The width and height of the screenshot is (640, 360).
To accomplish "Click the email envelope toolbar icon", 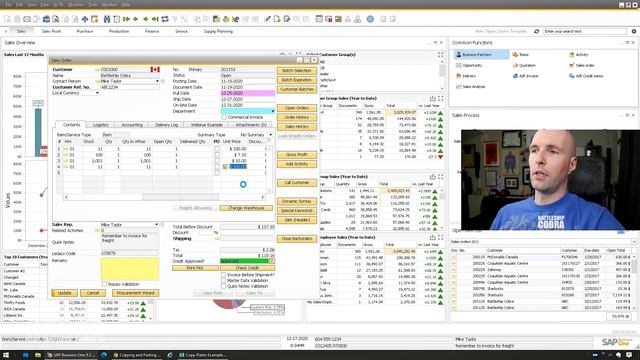I will tap(27, 19).
